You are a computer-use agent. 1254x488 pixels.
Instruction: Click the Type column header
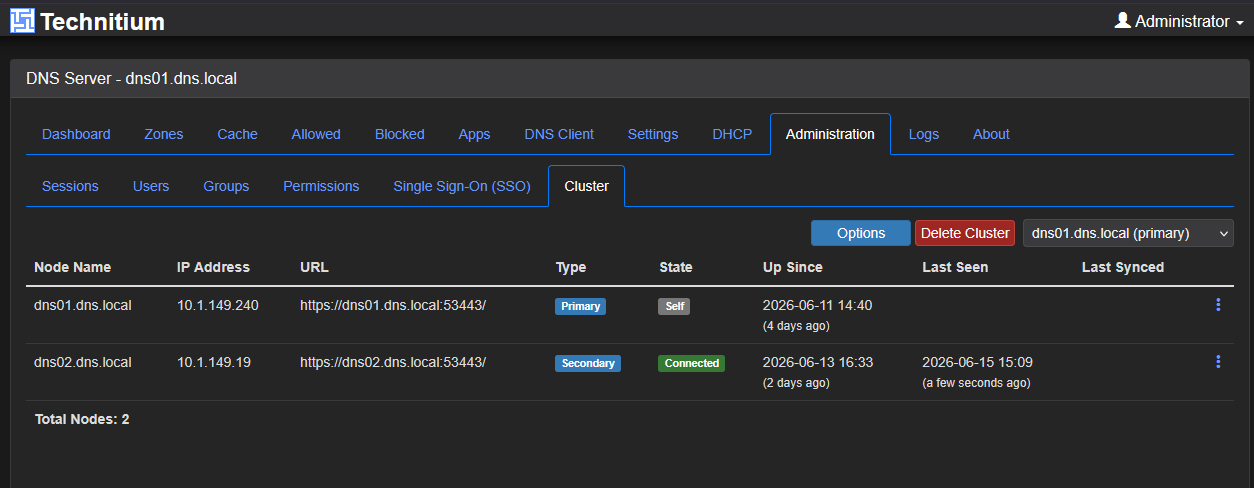click(x=571, y=267)
